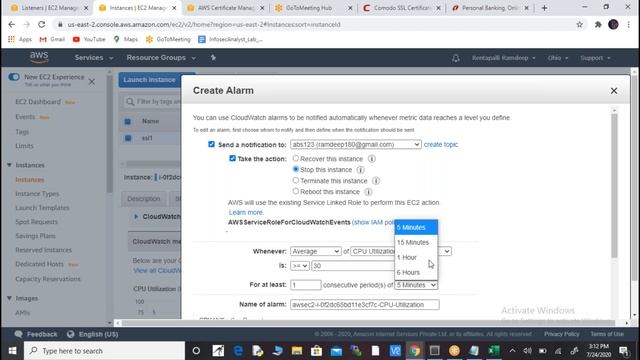The image size is (640, 360).
Task: Open Feedback in the footer
Action: coord(36,334)
